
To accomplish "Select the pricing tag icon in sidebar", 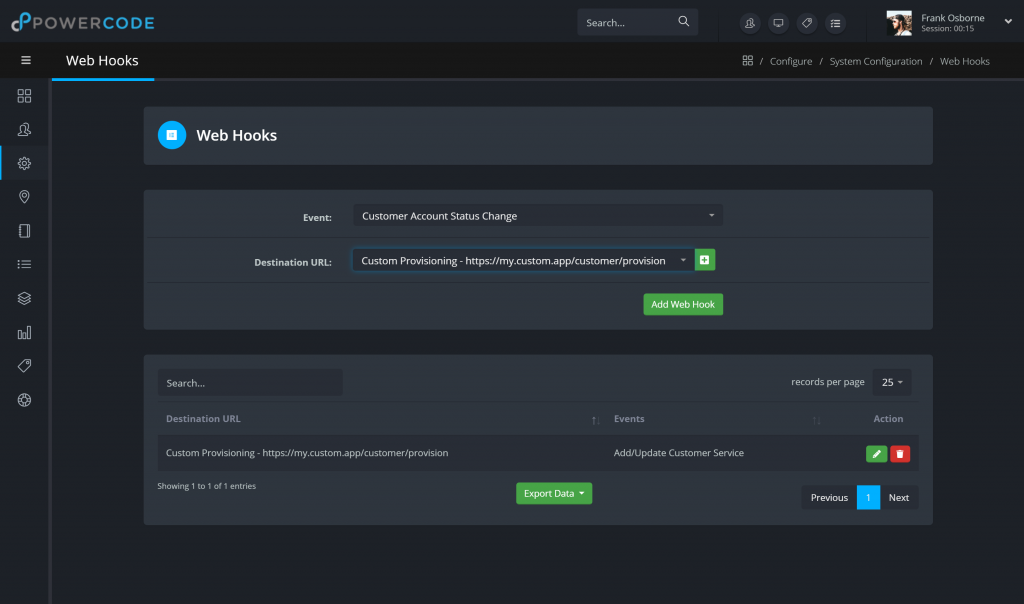I will tap(24, 365).
